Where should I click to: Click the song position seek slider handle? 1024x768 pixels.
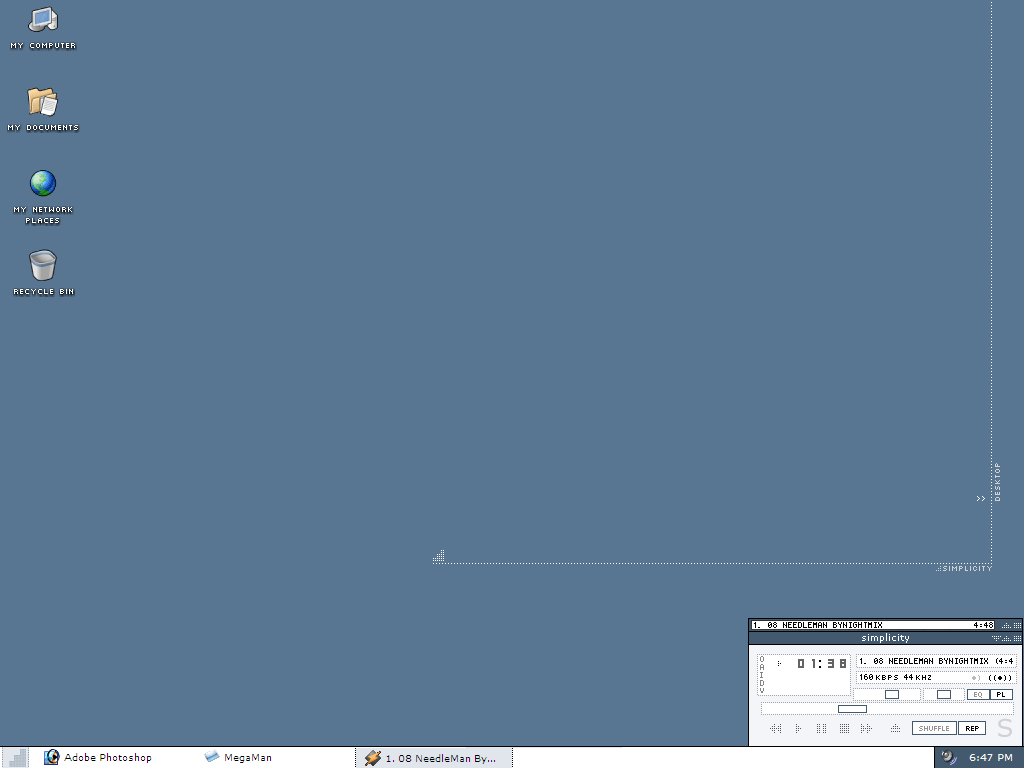point(852,709)
